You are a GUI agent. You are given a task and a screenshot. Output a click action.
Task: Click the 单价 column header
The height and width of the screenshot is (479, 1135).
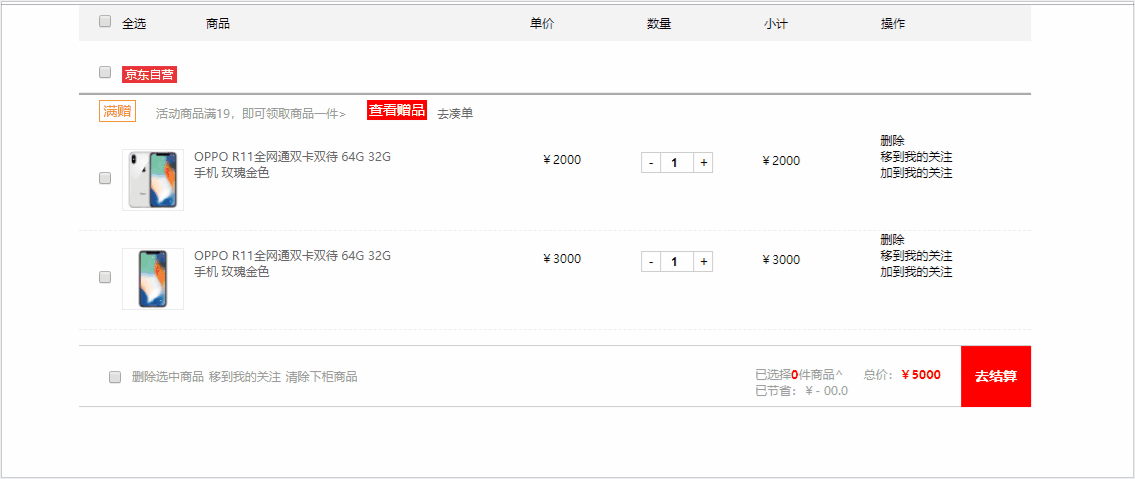click(542, 24)
